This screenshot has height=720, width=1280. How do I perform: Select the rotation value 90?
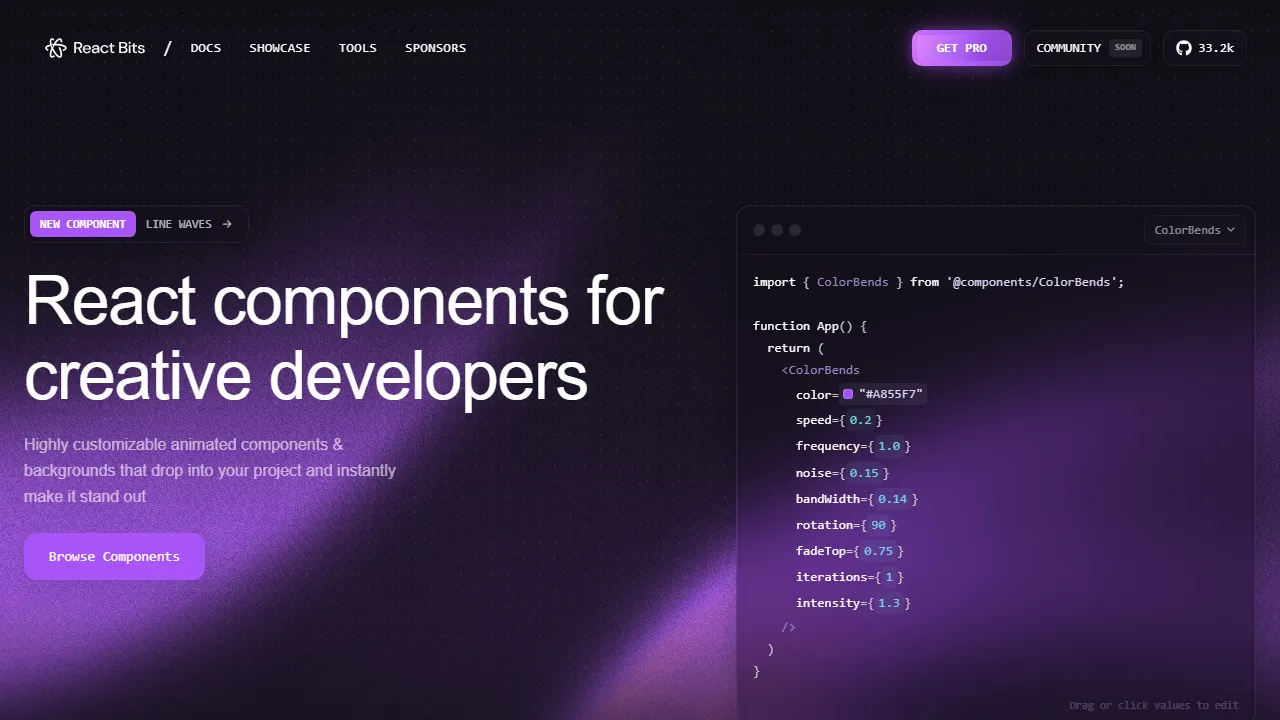pos(879,525)
